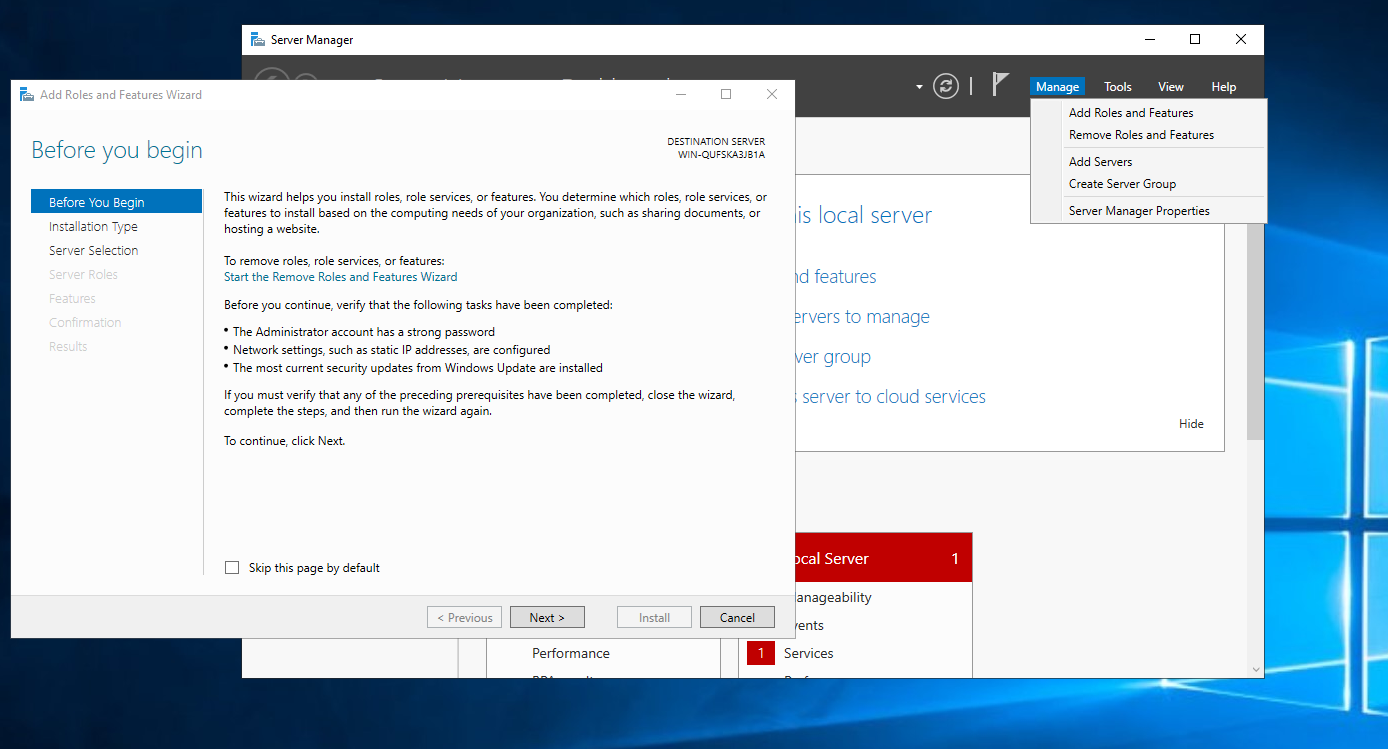Open the Tools menu
Image resolution: width=1388 pixels, height=749 pixels.
(1118, 87)
